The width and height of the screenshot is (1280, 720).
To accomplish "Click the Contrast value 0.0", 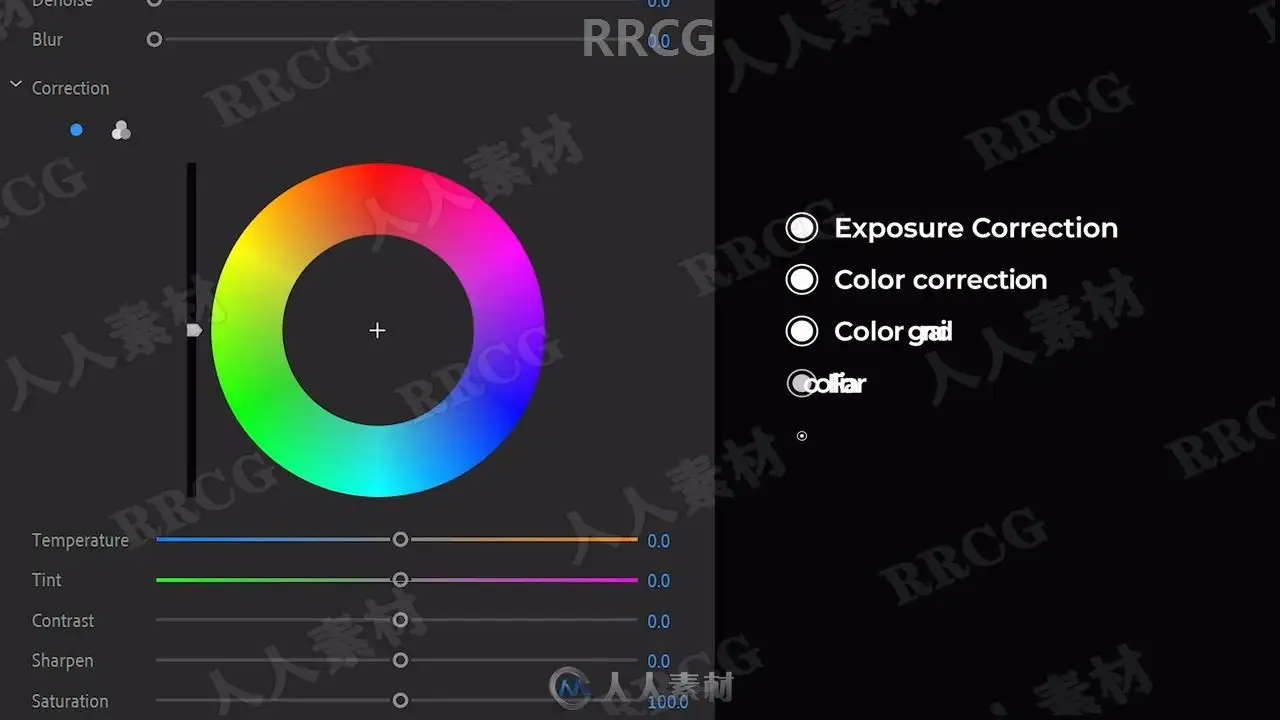I will [x=658, y=622].
